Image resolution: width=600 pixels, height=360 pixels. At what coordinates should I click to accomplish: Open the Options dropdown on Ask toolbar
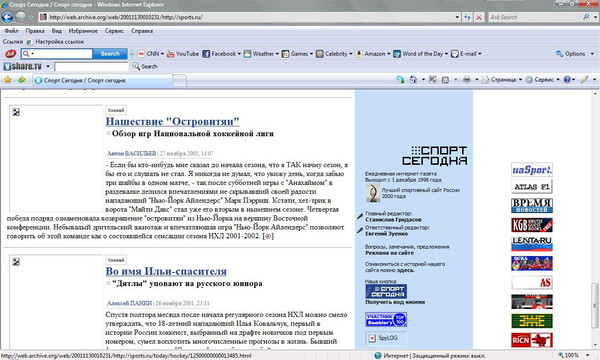pos(574,54)
